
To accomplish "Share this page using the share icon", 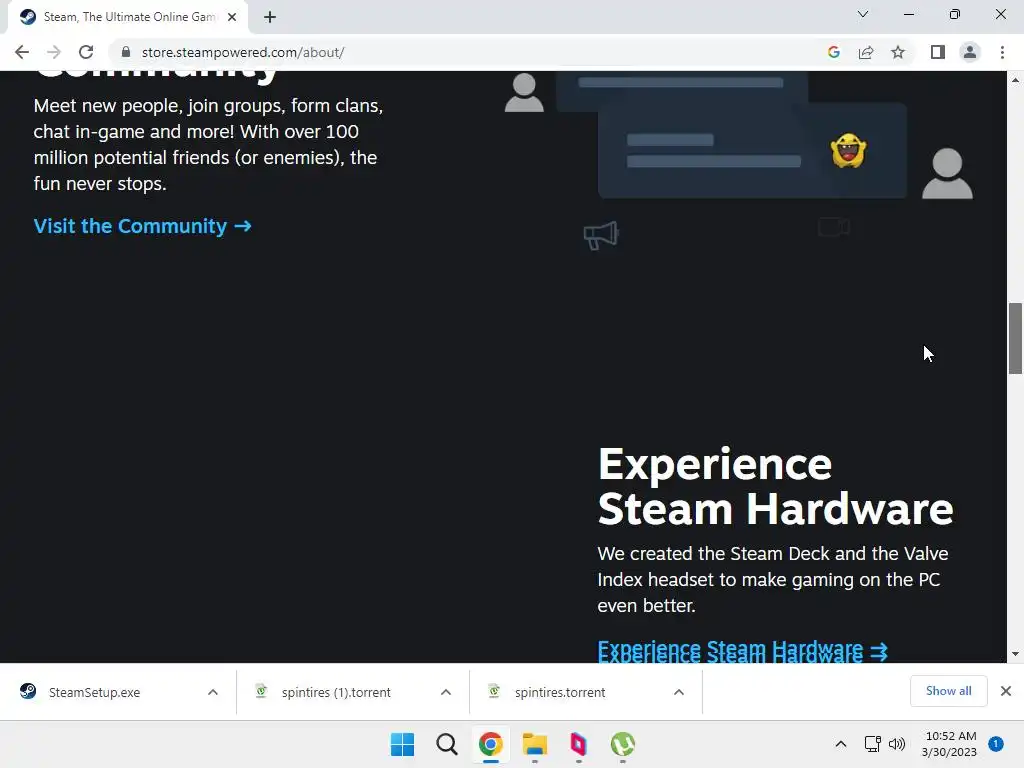I will (866, 52).
